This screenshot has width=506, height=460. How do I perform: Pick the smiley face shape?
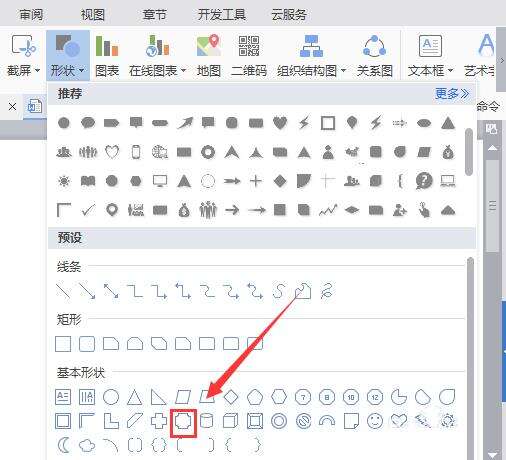[x=375, y=421]
